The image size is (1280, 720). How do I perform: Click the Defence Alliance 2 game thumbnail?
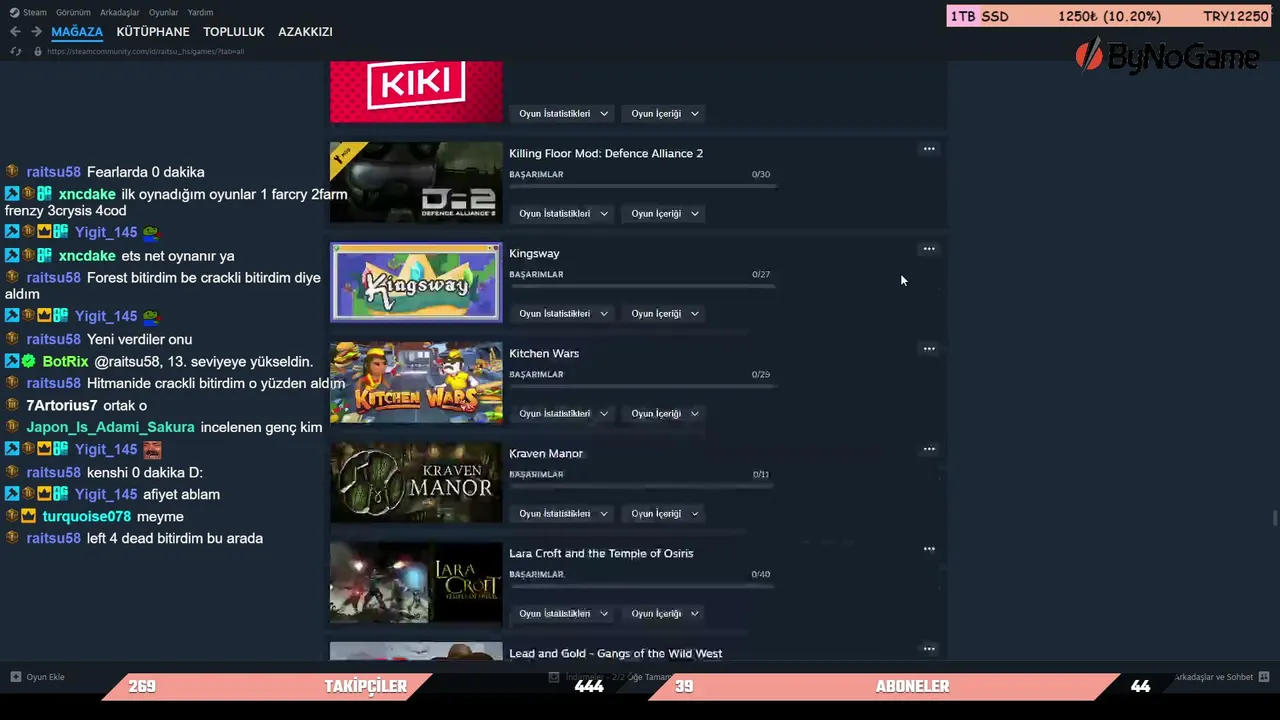[x=416, y=182]
